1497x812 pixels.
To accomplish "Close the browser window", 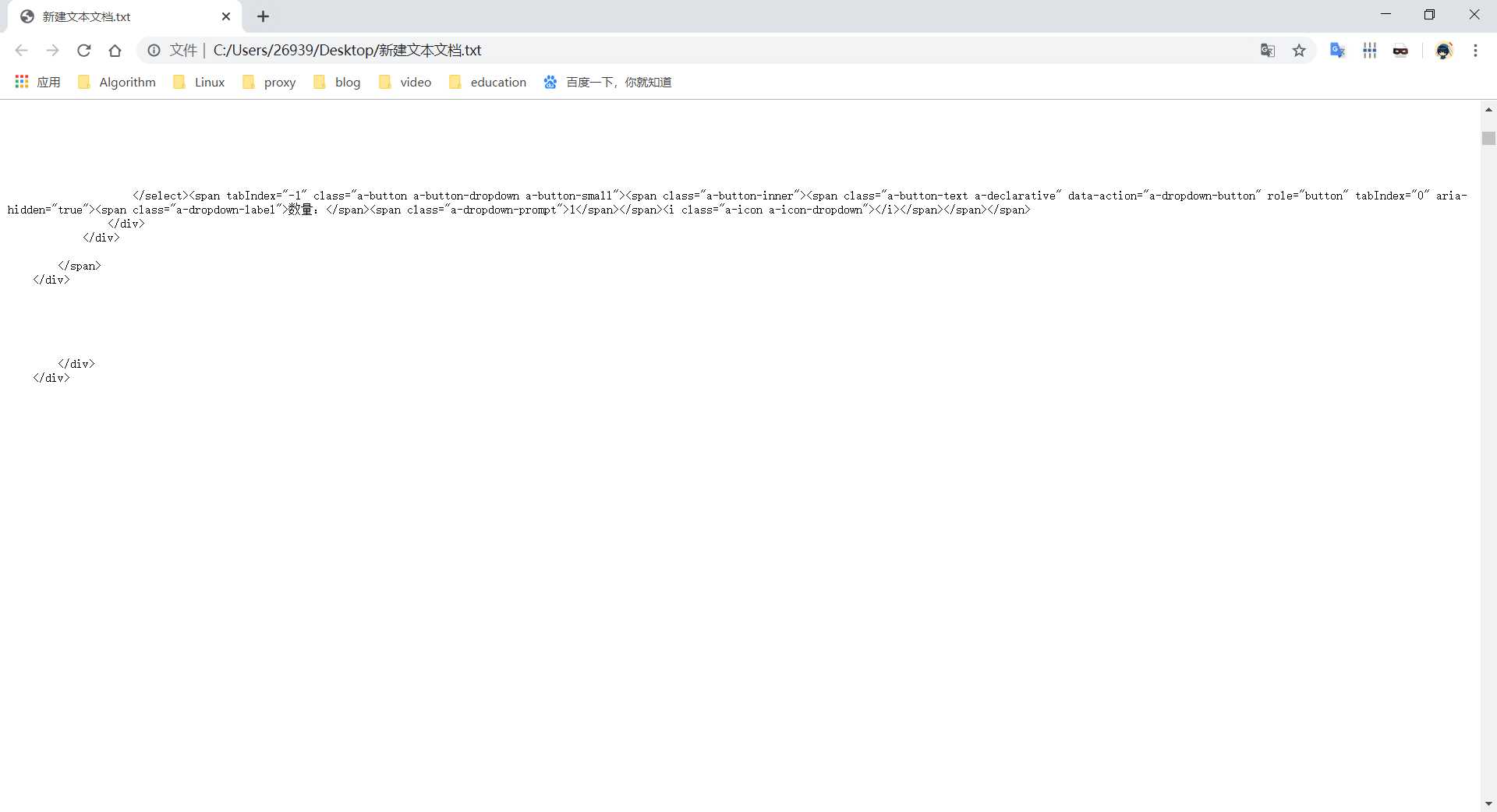I will (1474, 15).
